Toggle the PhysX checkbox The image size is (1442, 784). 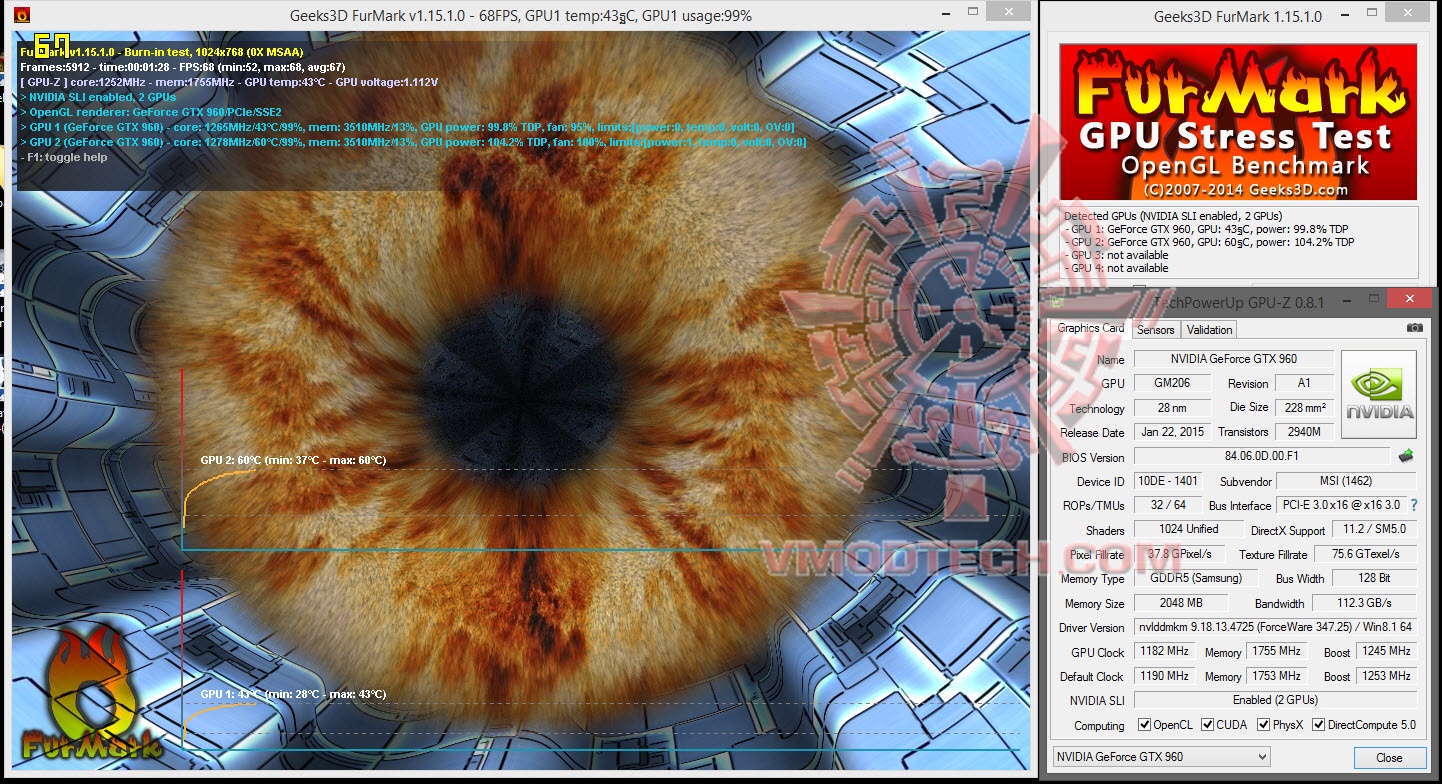[1264, 725]
